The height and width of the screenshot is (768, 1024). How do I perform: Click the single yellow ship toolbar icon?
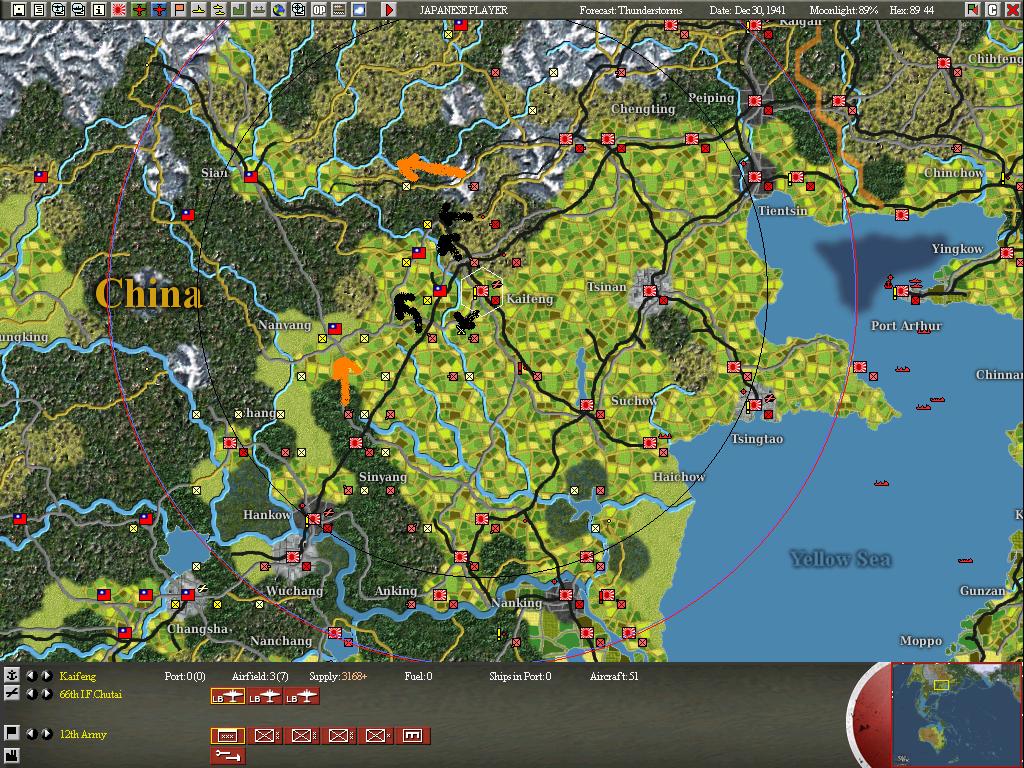(x=199, y=9)
